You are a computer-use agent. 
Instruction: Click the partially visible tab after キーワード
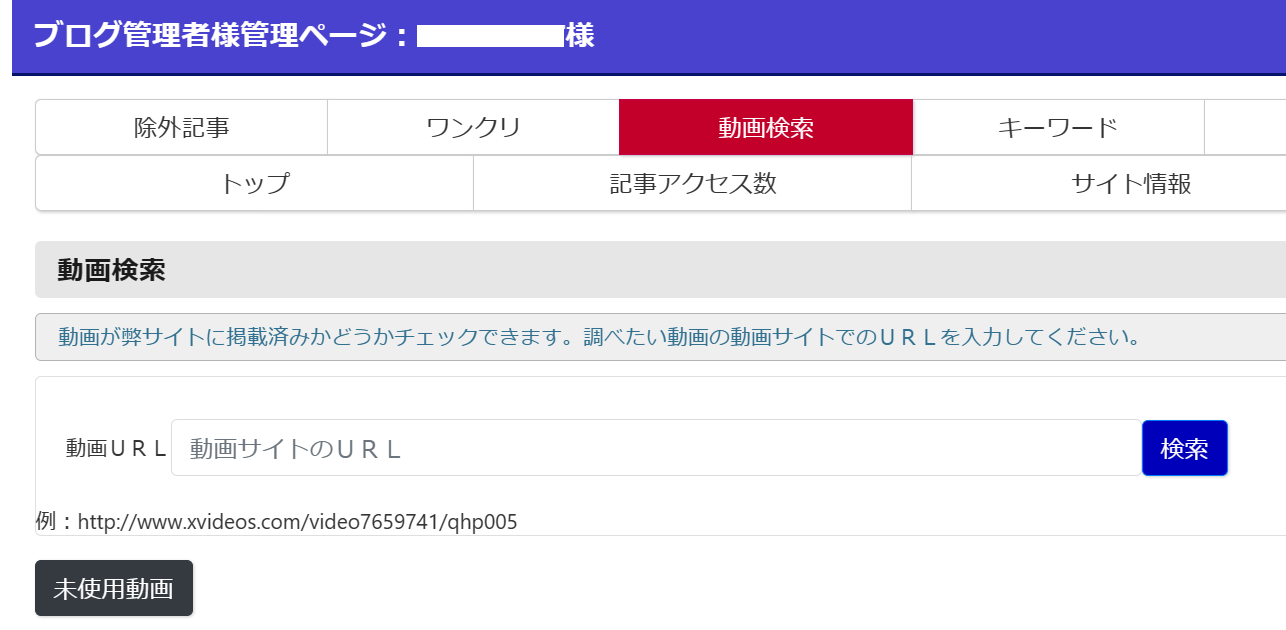(x=1246, y=128)
